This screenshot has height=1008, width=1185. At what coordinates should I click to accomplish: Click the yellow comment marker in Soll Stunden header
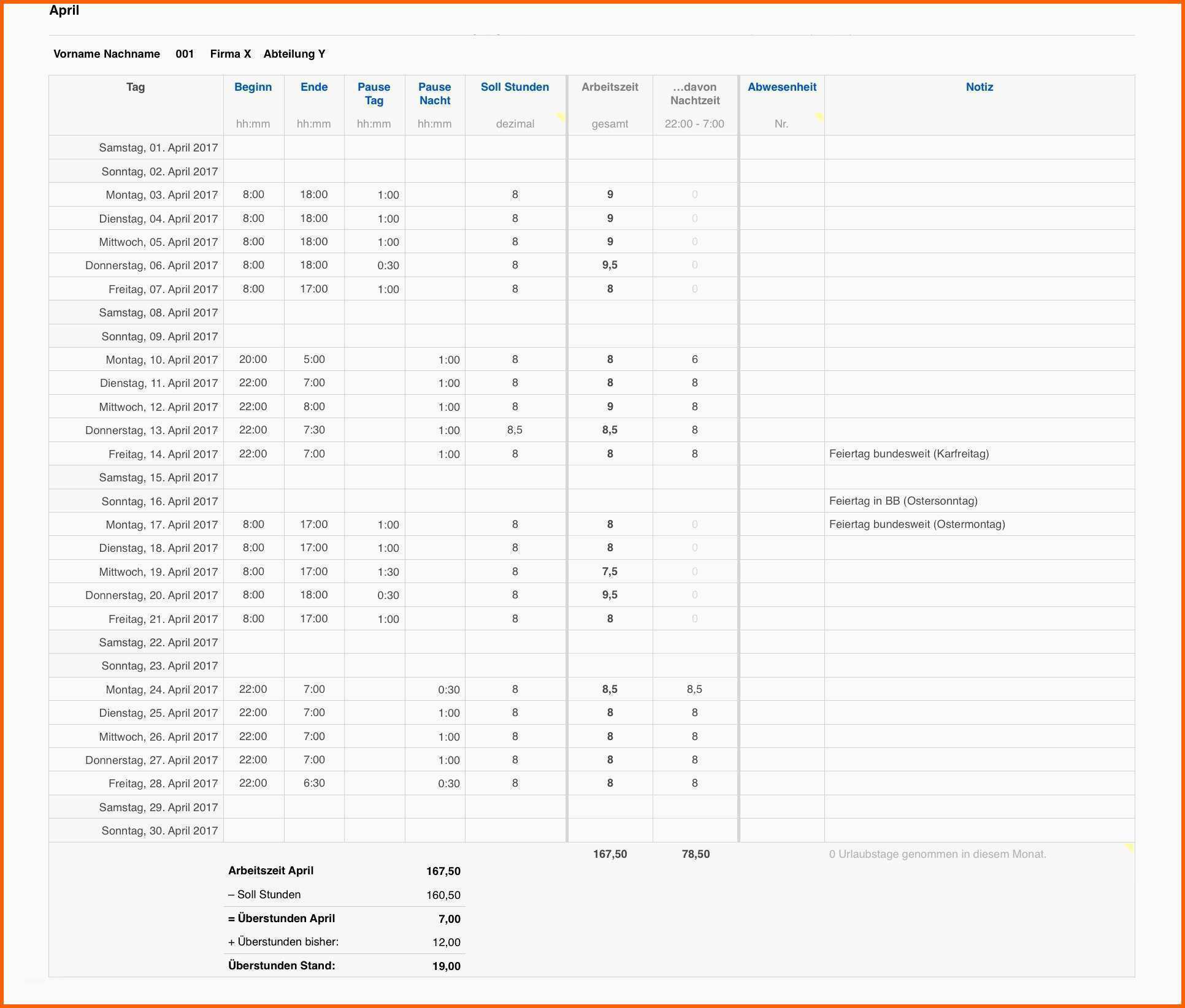tap(561, 116)
